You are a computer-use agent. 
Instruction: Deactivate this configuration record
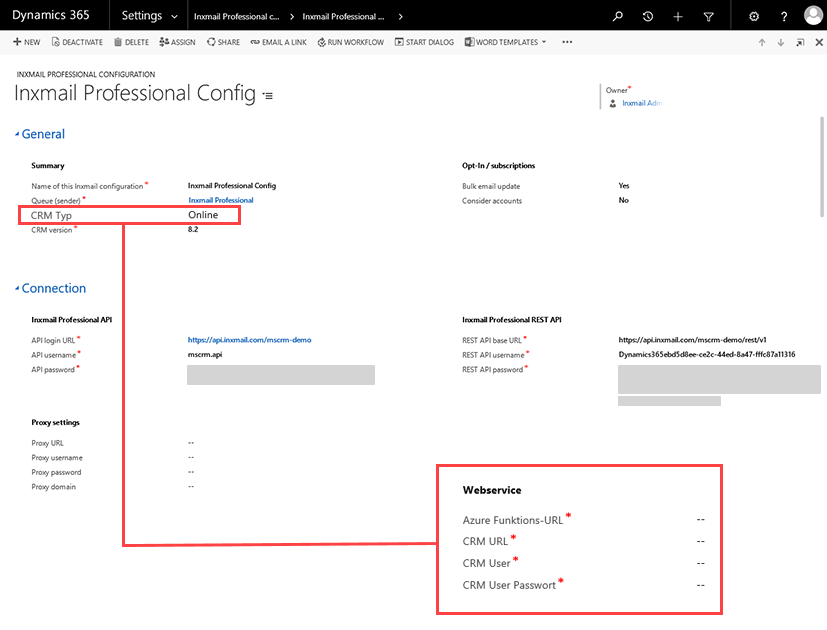click(77, 42)
